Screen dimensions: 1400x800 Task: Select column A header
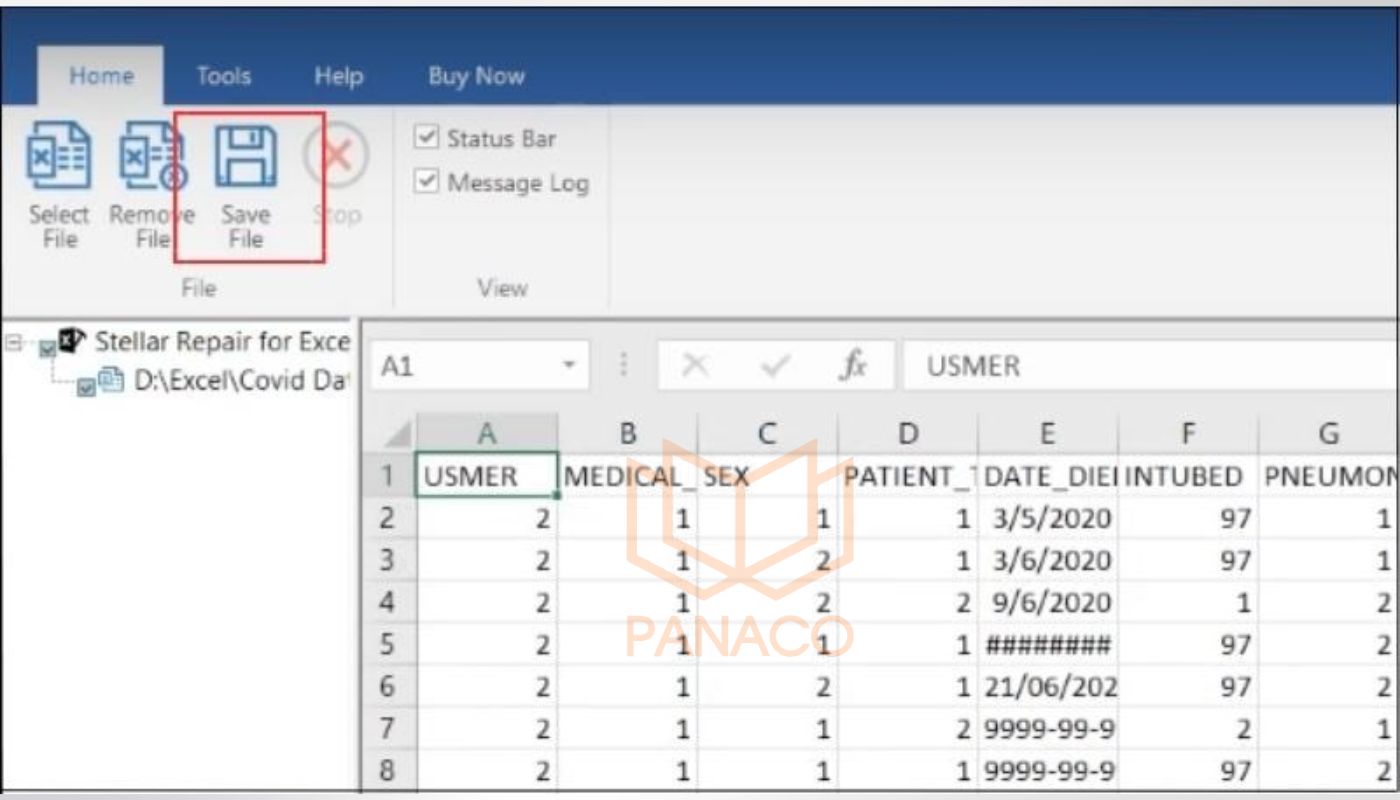click(x=487, y=433)
